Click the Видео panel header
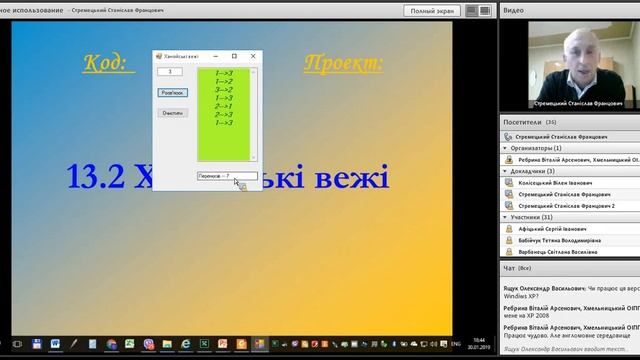The height and width of the screenshot is (360, 640). (x=570, y=10)
